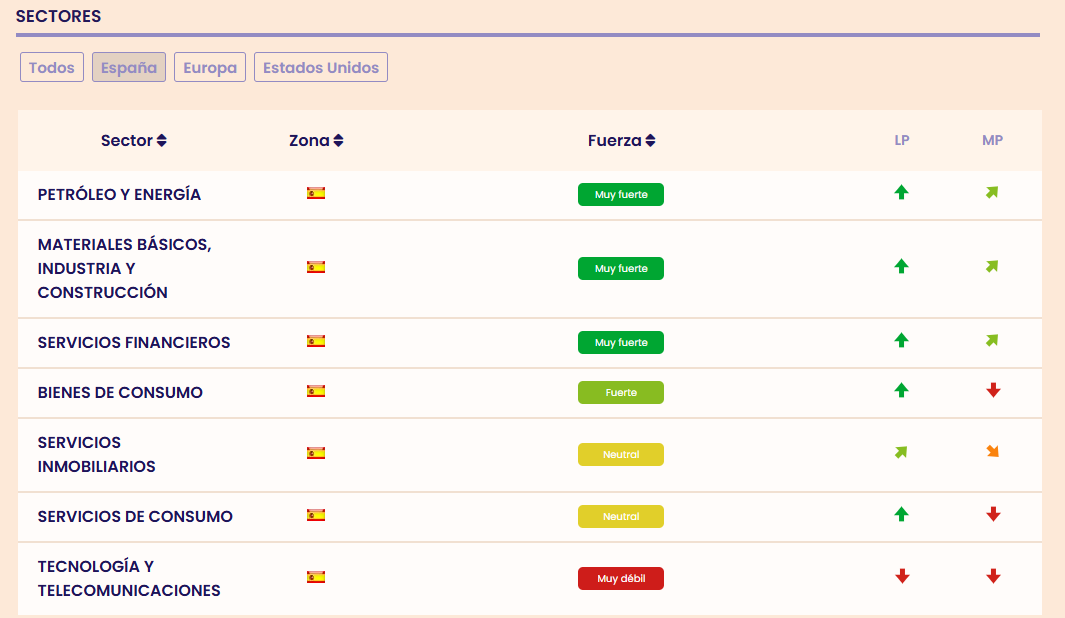Viewport: 1065px width, 618px height.
Task: Toggle the España filter
Action: [x=129, y=68]
